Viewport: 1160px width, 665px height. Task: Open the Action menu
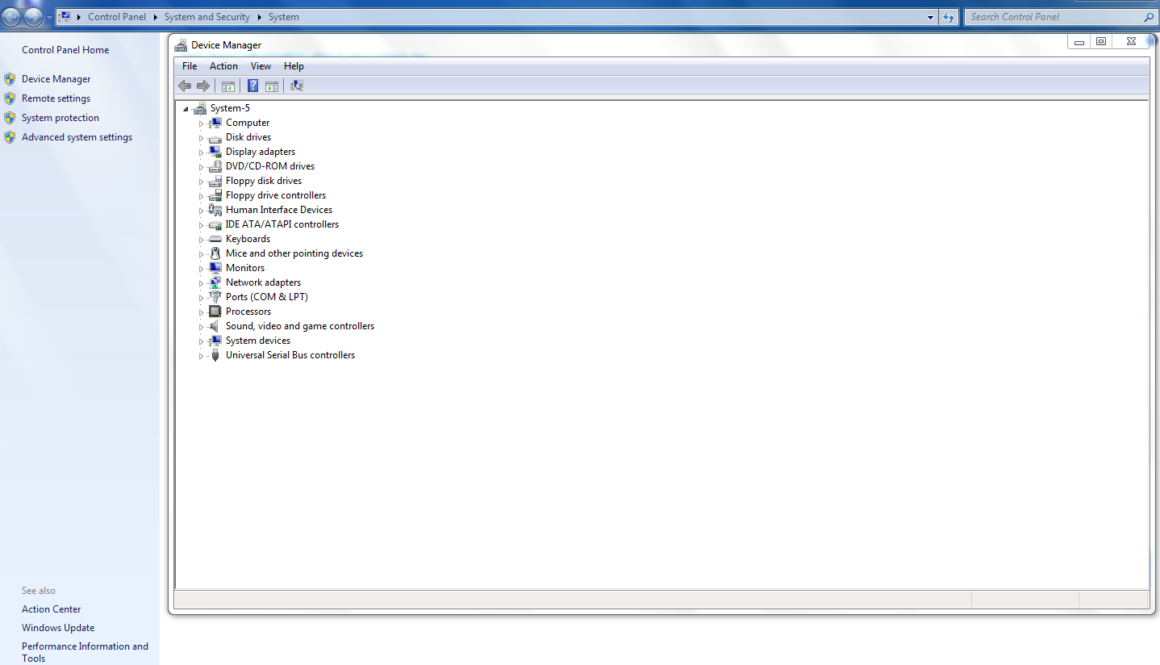(x=223, y=66)
